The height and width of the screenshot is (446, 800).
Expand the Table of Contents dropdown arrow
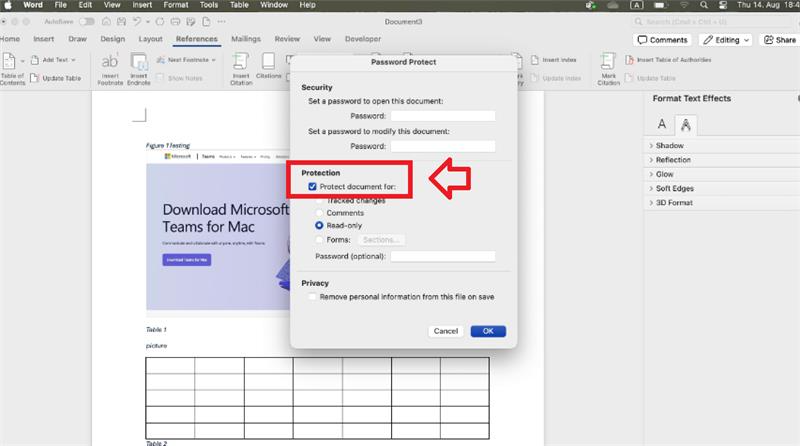(x=22, y=61)
